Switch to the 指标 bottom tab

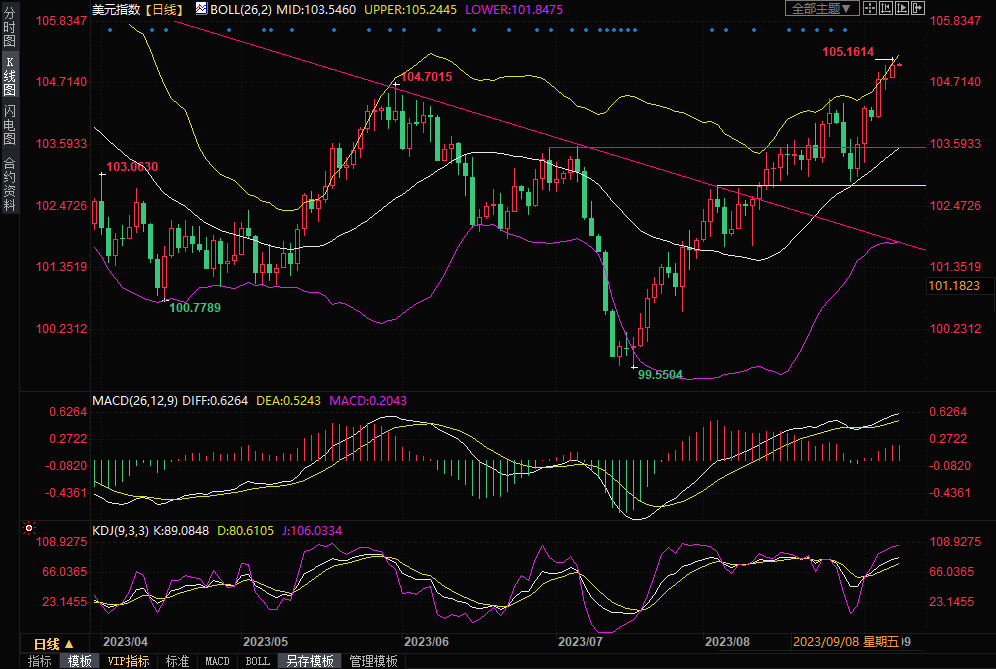[39, 661]
